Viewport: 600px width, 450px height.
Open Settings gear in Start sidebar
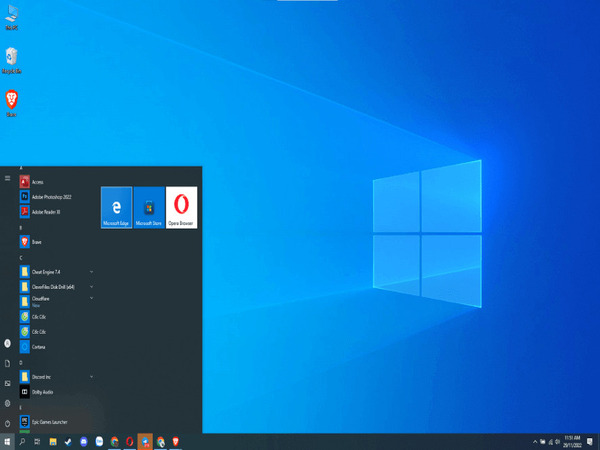point(7,403)
